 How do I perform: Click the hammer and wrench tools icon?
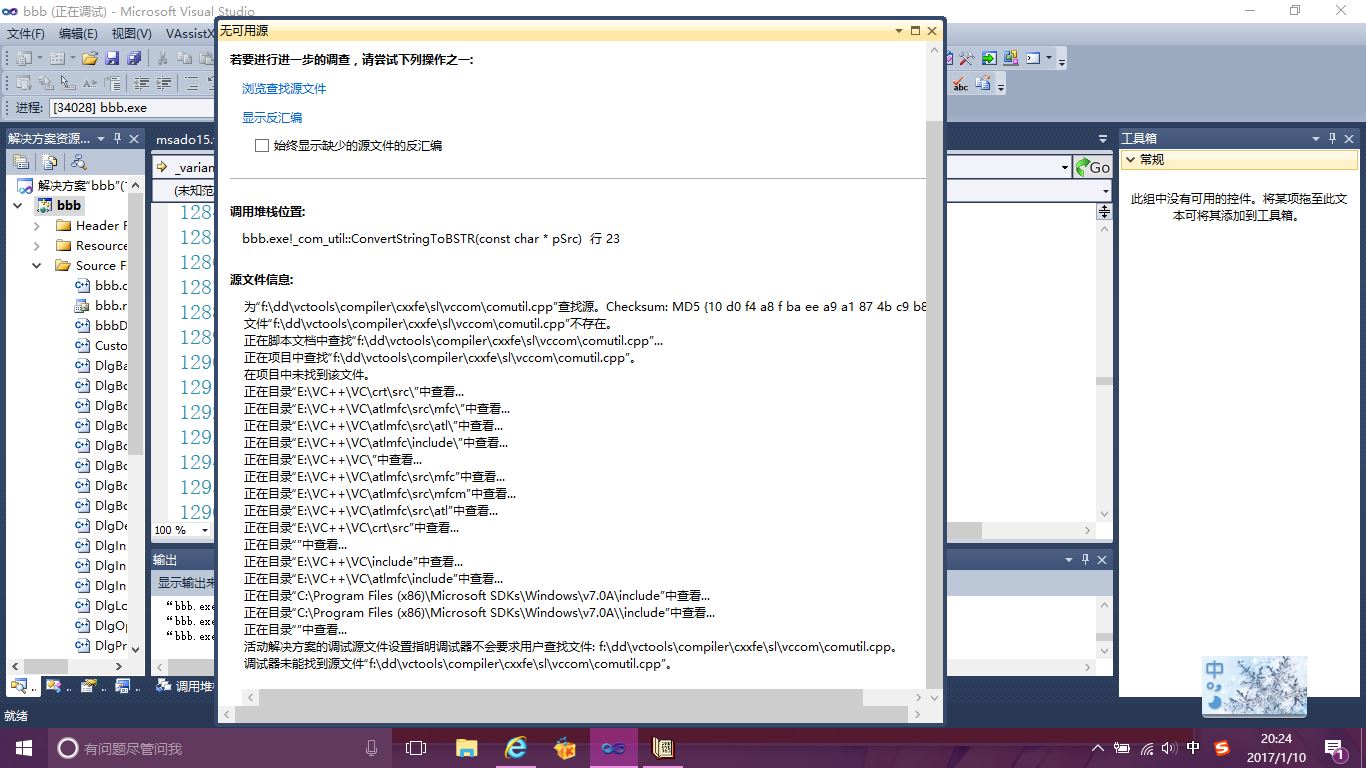coord(967,58)
